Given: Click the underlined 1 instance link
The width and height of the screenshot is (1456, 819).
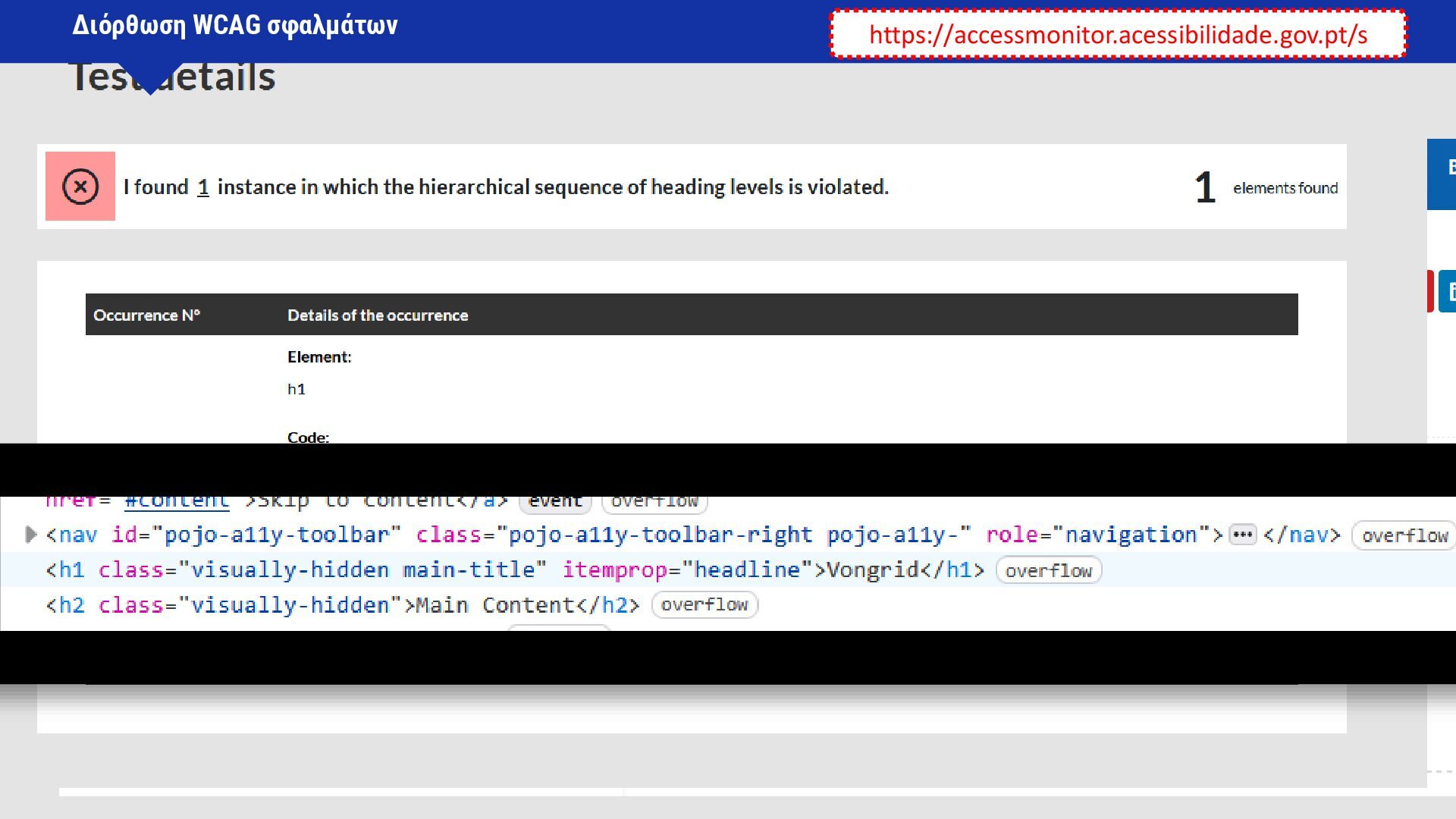Looking at the screenshot, I should tap(202, 187).
